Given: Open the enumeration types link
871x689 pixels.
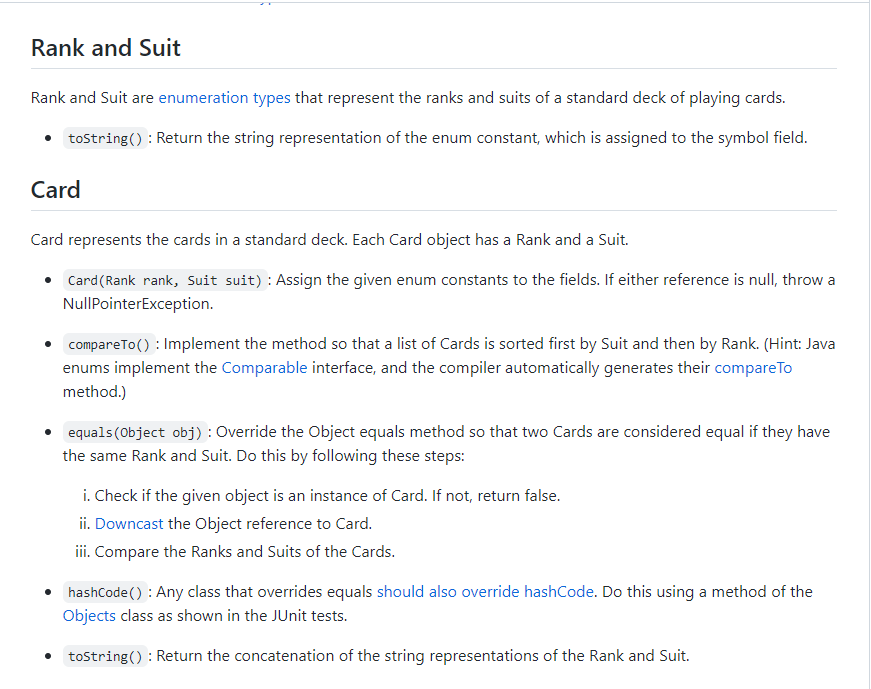Looking at the screenshot, I should tap(224, 98).
